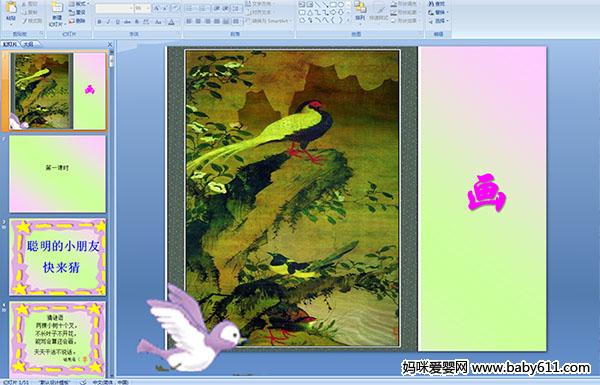Select the 聪明的小朋友 slide thumbnail

coord(58,257)
